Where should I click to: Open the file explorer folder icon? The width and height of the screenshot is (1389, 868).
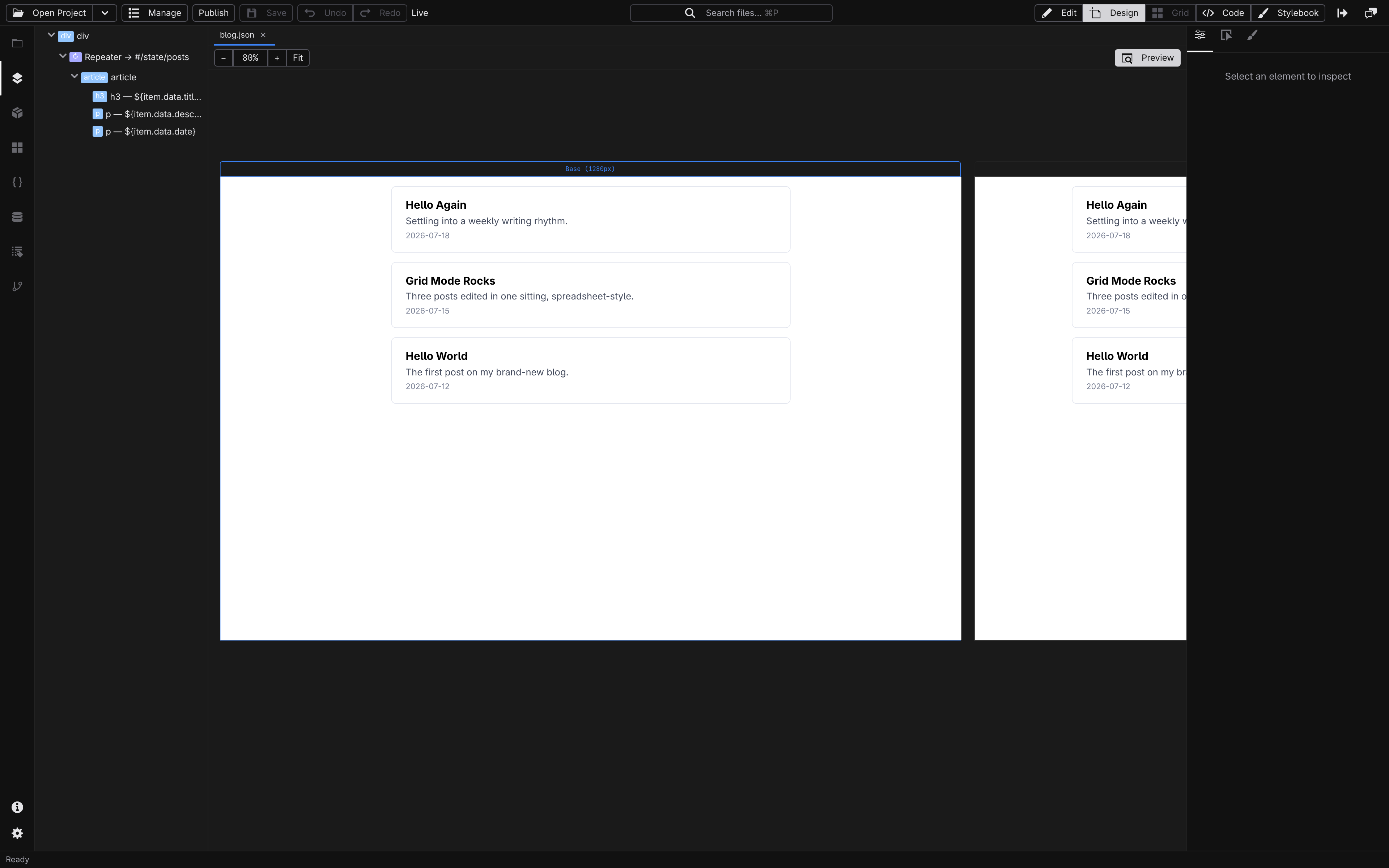click(x=17, y=44)
